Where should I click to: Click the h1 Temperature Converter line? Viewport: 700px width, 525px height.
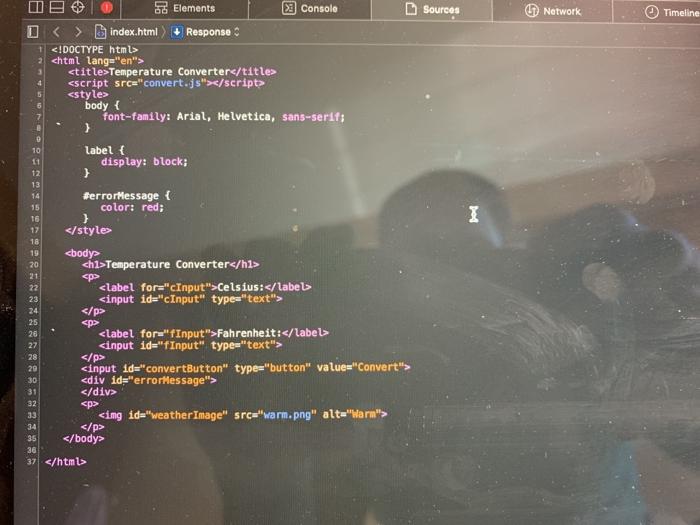click(x=171, y=265)
